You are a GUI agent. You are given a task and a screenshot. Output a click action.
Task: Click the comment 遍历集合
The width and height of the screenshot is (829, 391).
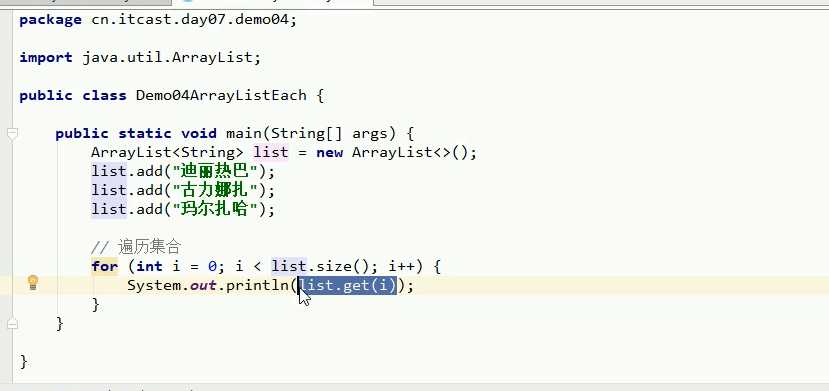150,247
